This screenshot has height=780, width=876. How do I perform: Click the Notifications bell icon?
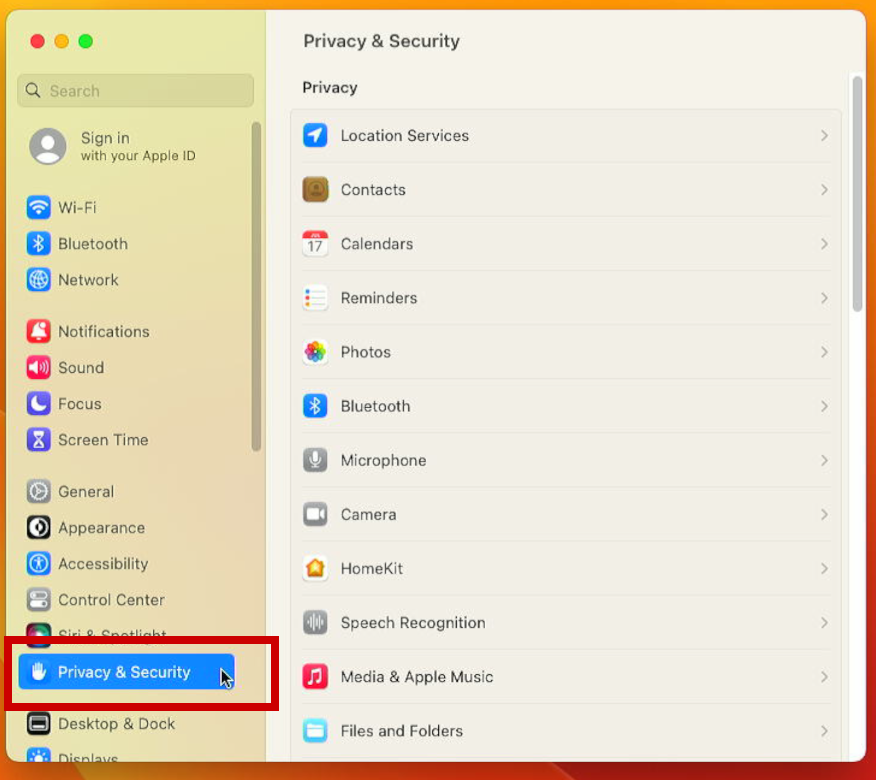[x=39, y=331]
